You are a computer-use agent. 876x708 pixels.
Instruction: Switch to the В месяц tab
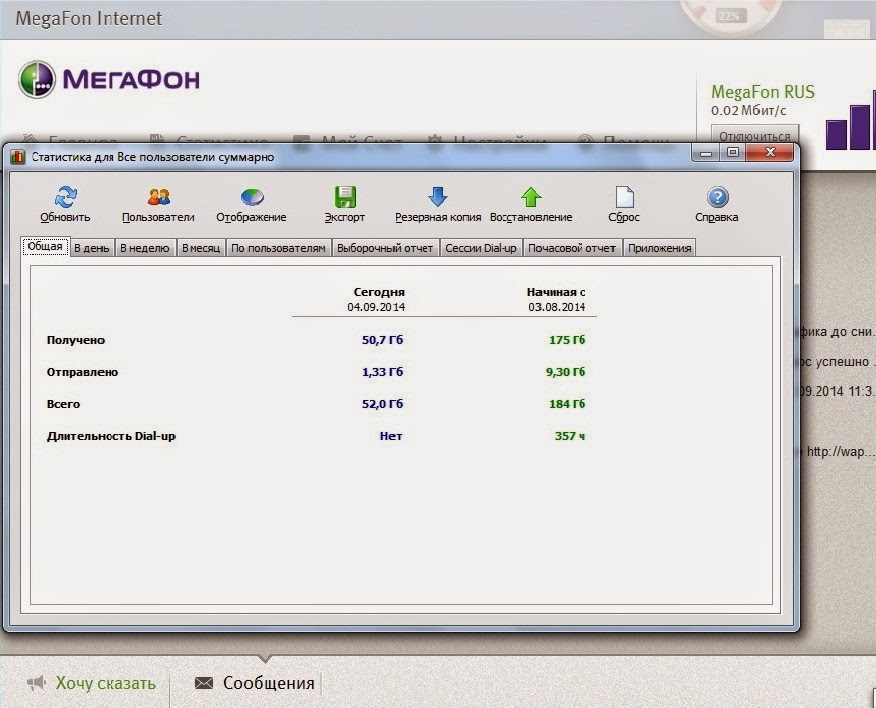tap(201, 248)
